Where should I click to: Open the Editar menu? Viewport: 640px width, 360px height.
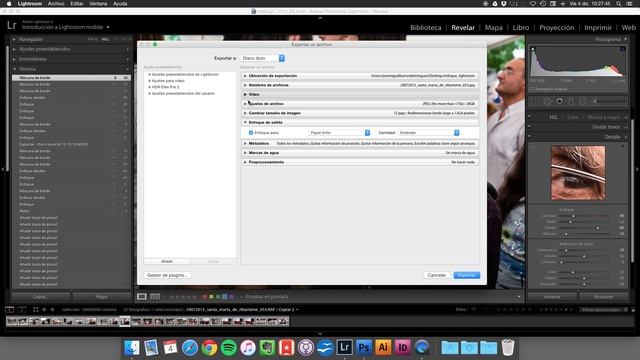[x=77, y=4]
